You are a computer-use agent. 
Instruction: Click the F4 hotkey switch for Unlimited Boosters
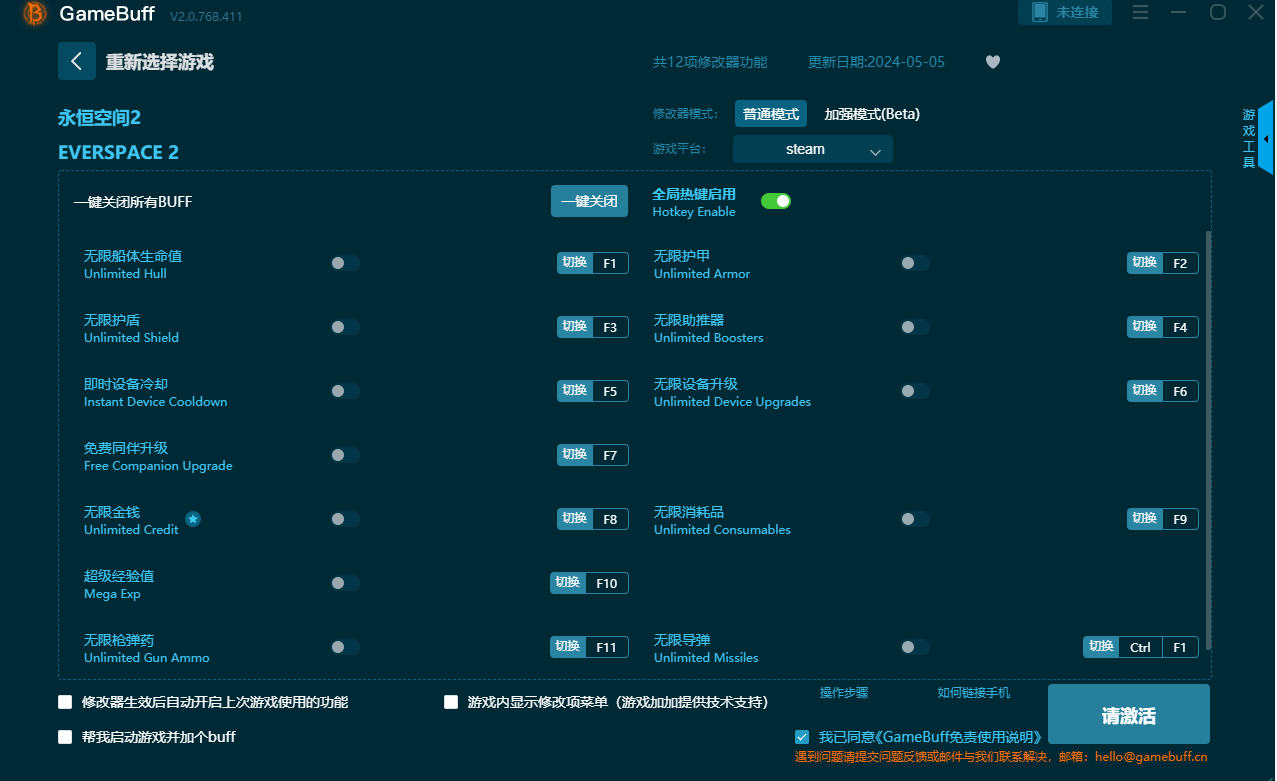(x=1163, y=327)
